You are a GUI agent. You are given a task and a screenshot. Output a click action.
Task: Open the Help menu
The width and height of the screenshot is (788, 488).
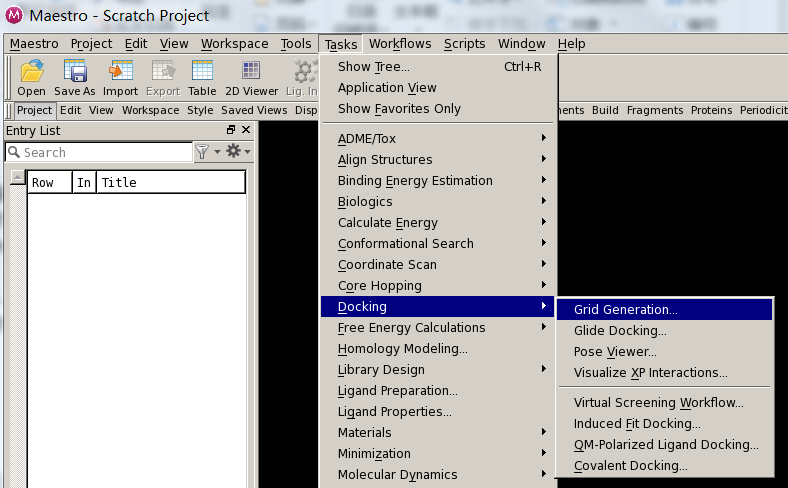571,44
